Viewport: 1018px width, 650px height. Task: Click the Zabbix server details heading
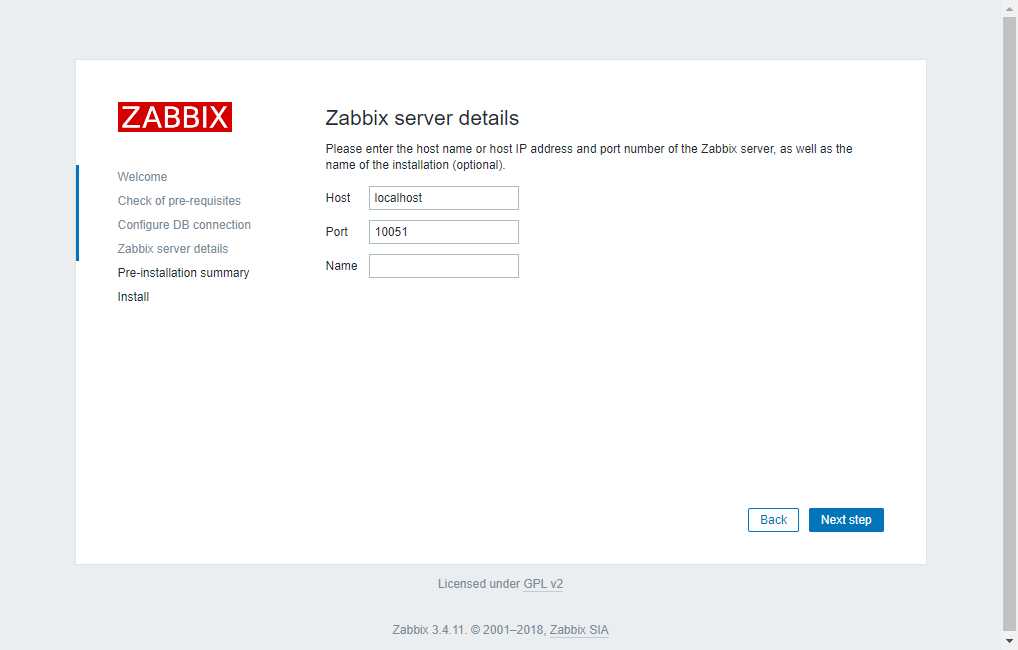[422, 118]
